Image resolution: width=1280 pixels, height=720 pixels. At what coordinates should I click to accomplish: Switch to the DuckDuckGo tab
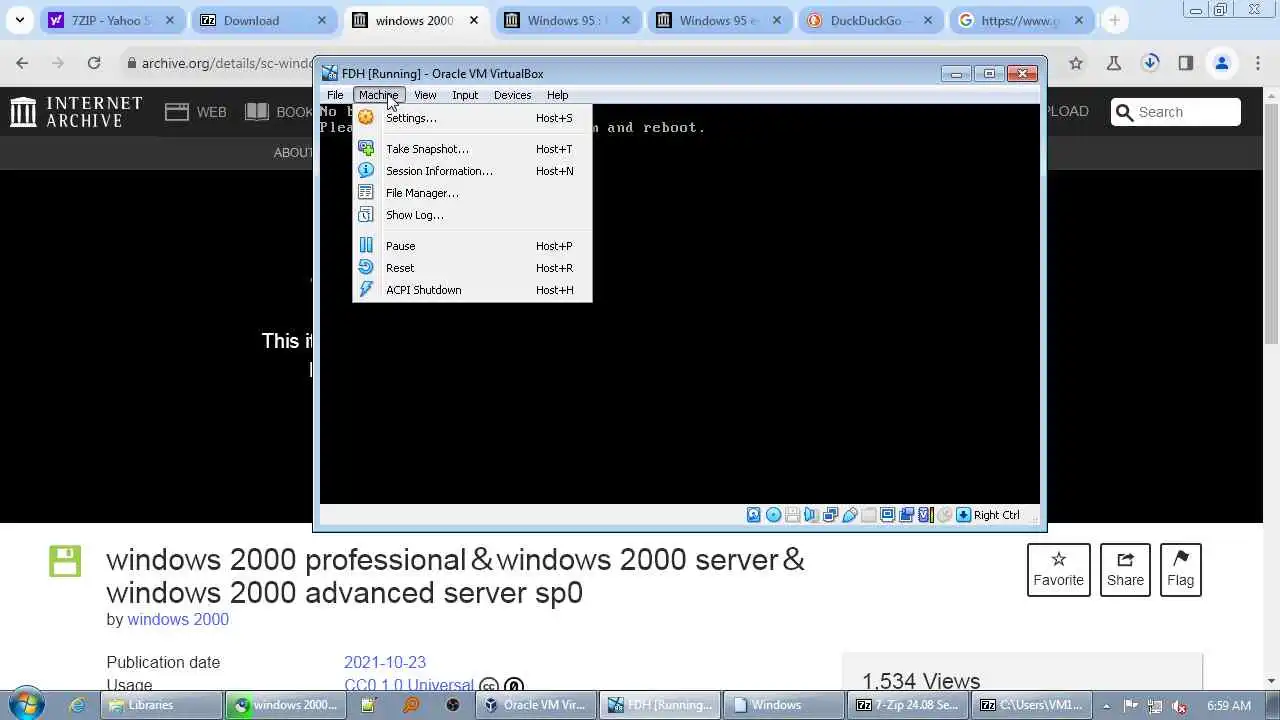coord(872,20)
